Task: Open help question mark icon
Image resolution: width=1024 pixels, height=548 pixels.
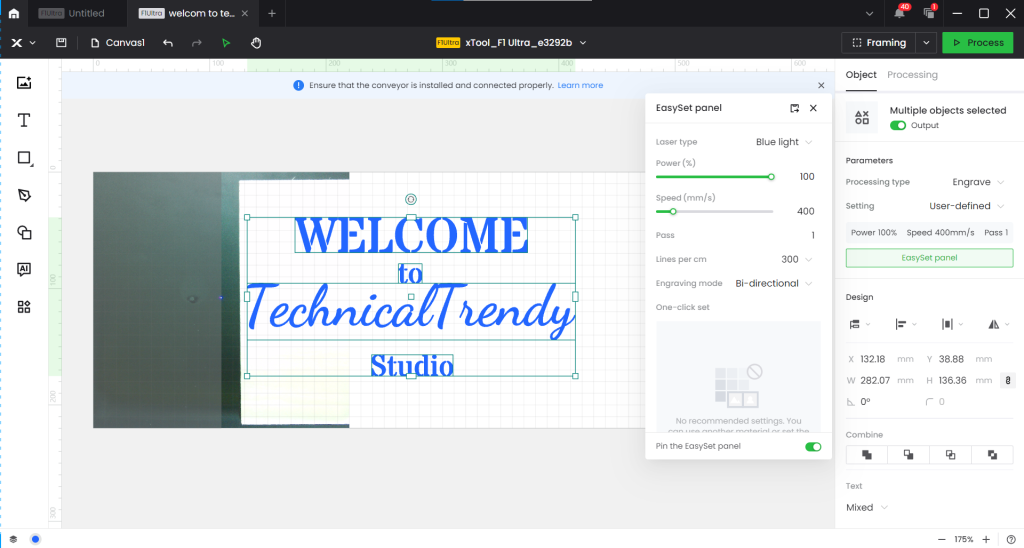Action: pos(1011,540)
